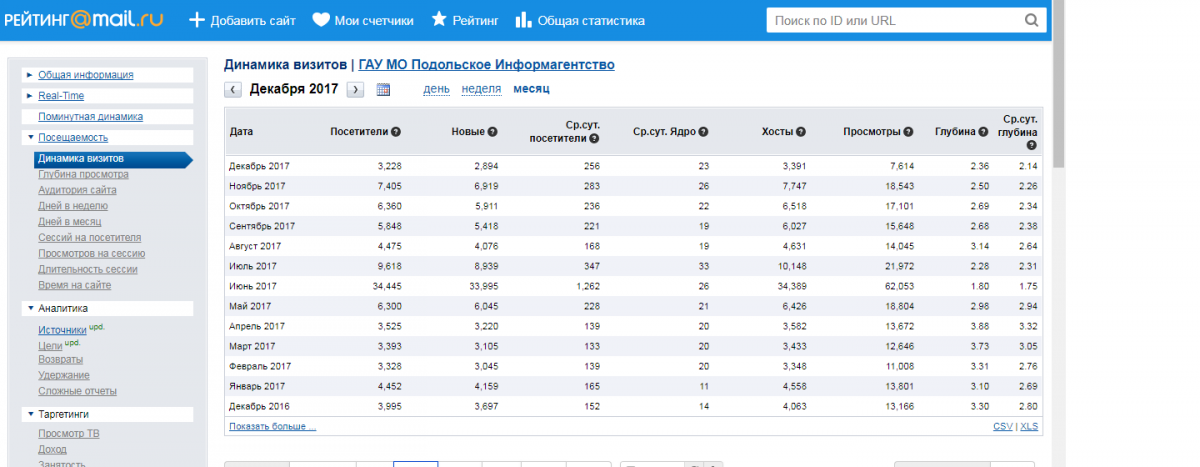Click the search magnifier icon
The image size is (1200, 467).
pyautogui.click(x=1031, y=20)
